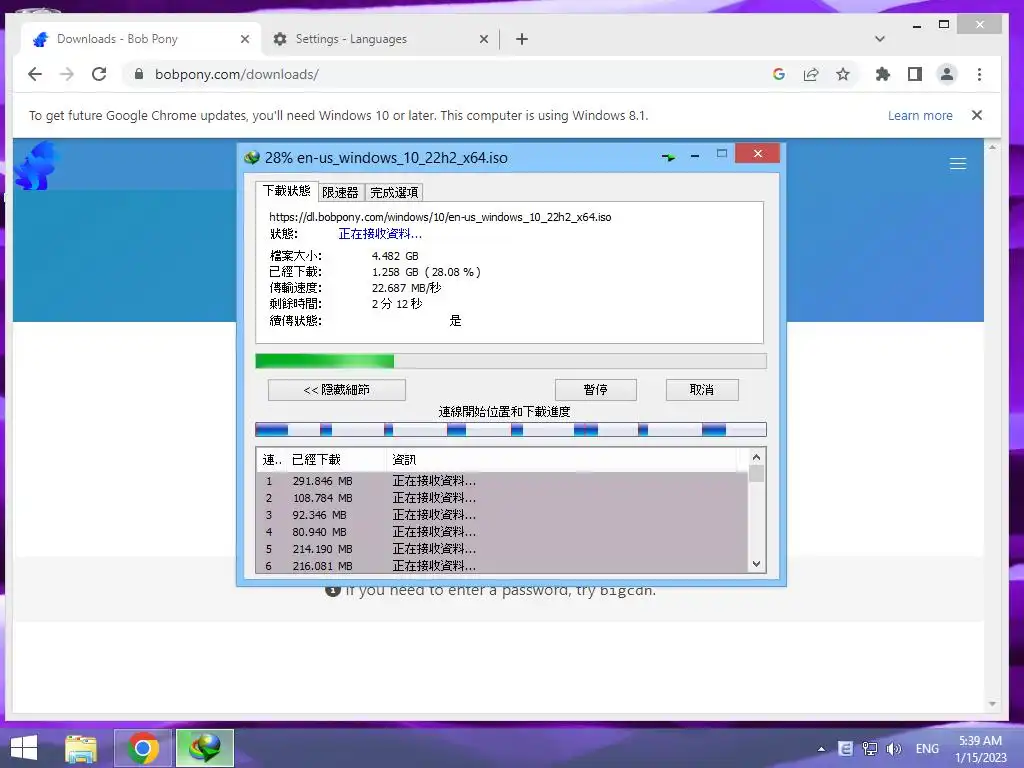Click the Chrome forward arrow
1024x768 pixels.
(67, 74)
